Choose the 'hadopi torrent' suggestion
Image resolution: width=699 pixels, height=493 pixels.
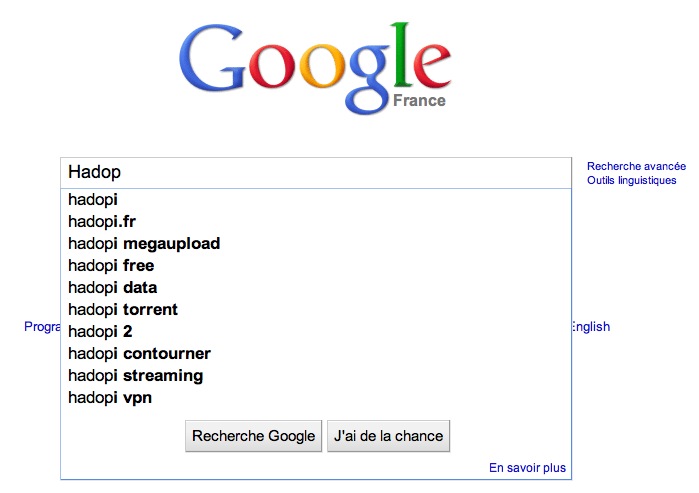[x=123, y=310]
